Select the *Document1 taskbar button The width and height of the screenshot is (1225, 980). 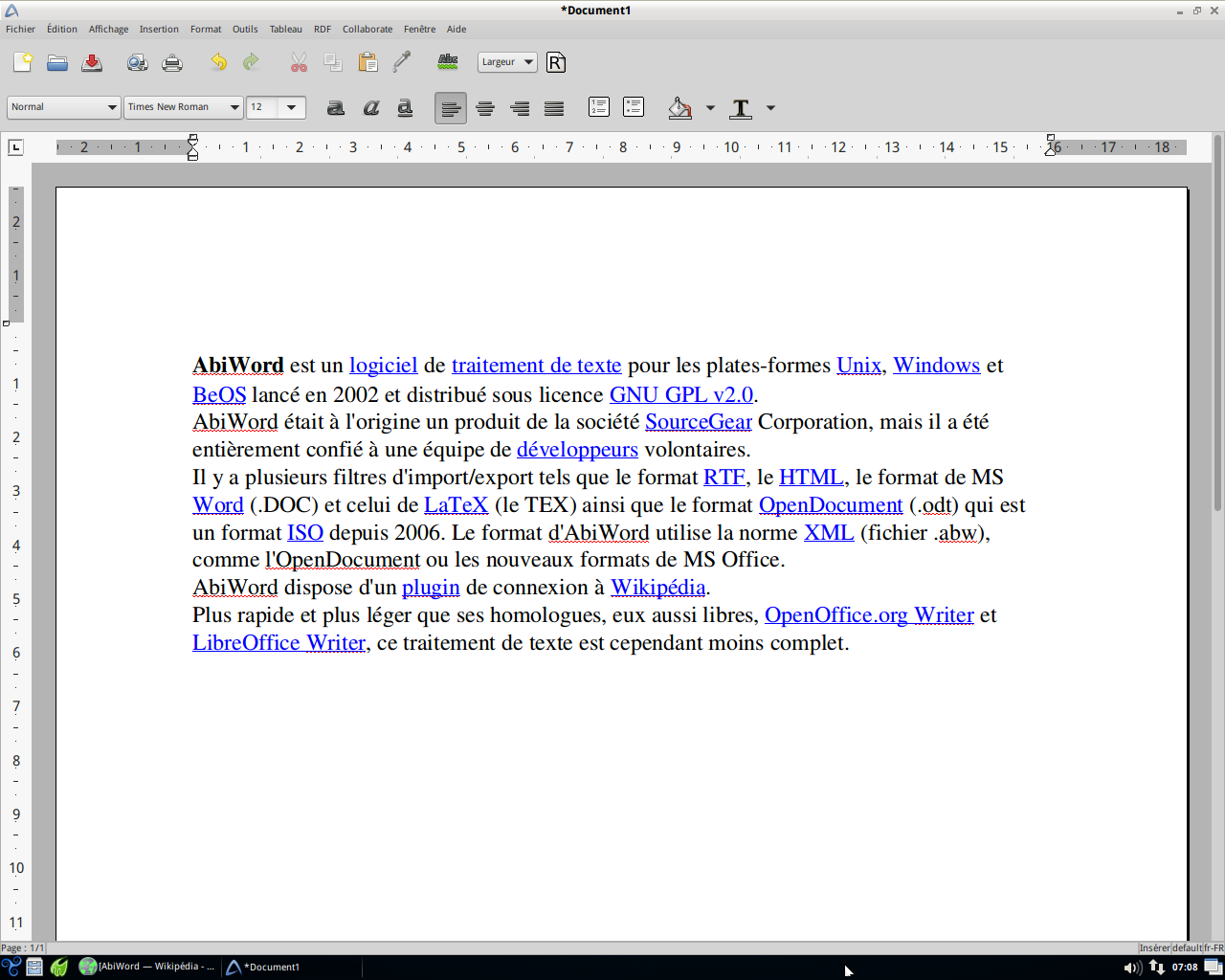click(292, 967)
